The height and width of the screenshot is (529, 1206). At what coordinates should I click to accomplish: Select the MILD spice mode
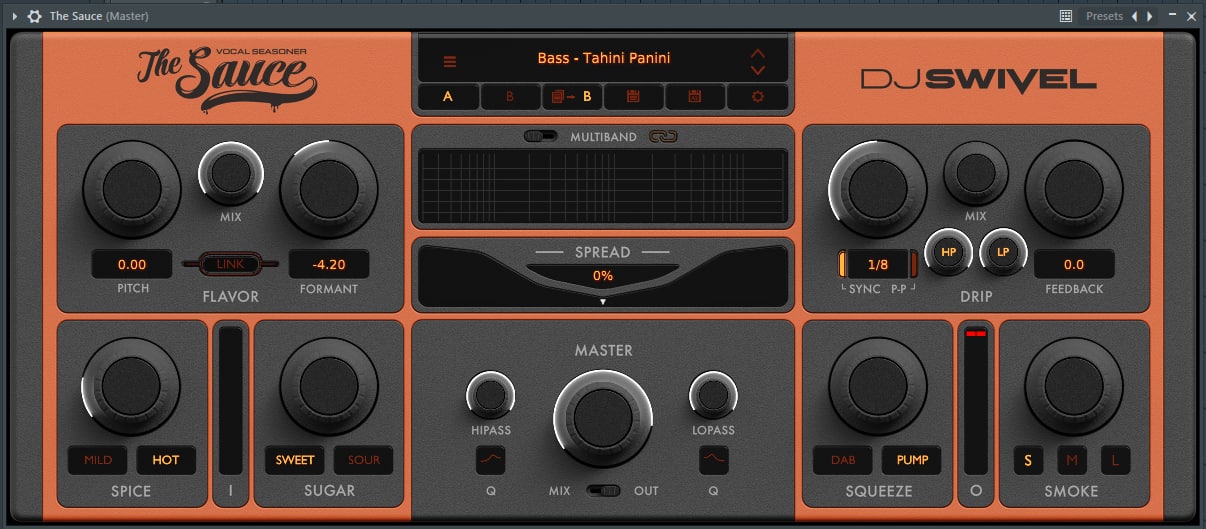98,460
